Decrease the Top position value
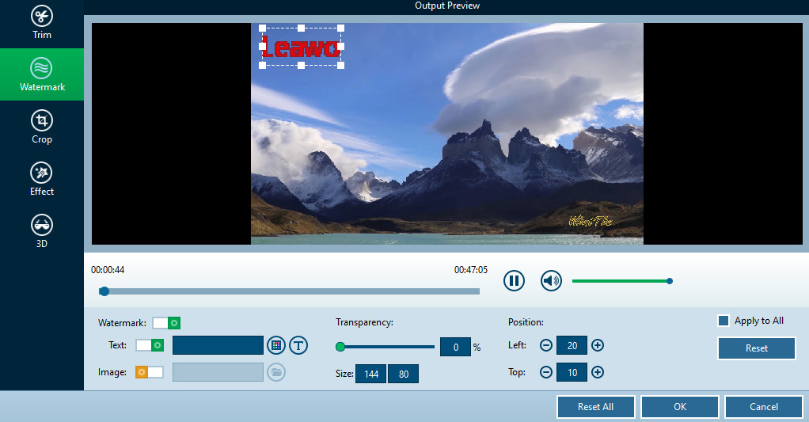Screen dimensions: 809x422 (x=546, y=372)
